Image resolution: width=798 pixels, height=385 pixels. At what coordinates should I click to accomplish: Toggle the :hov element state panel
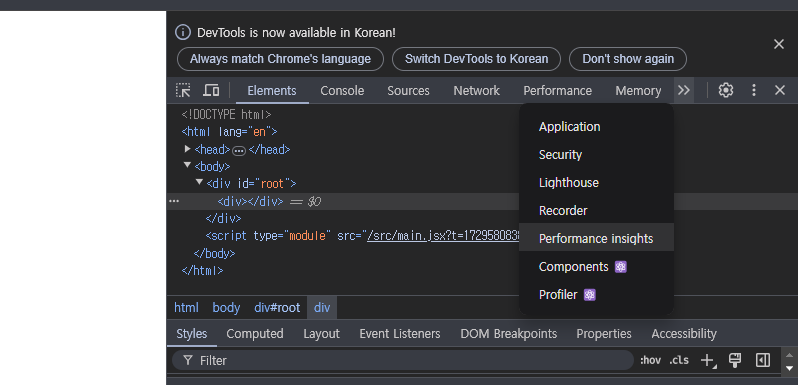coord(650,360)
